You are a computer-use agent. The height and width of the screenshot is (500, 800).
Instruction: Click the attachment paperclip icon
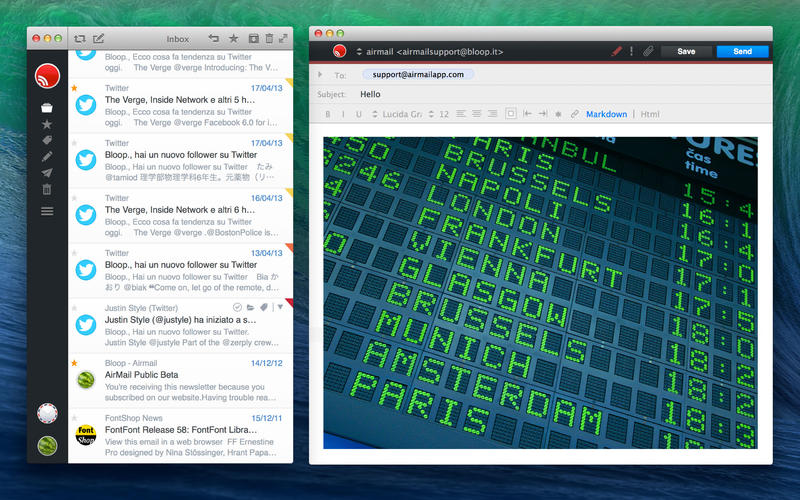[x=648, y=51]
